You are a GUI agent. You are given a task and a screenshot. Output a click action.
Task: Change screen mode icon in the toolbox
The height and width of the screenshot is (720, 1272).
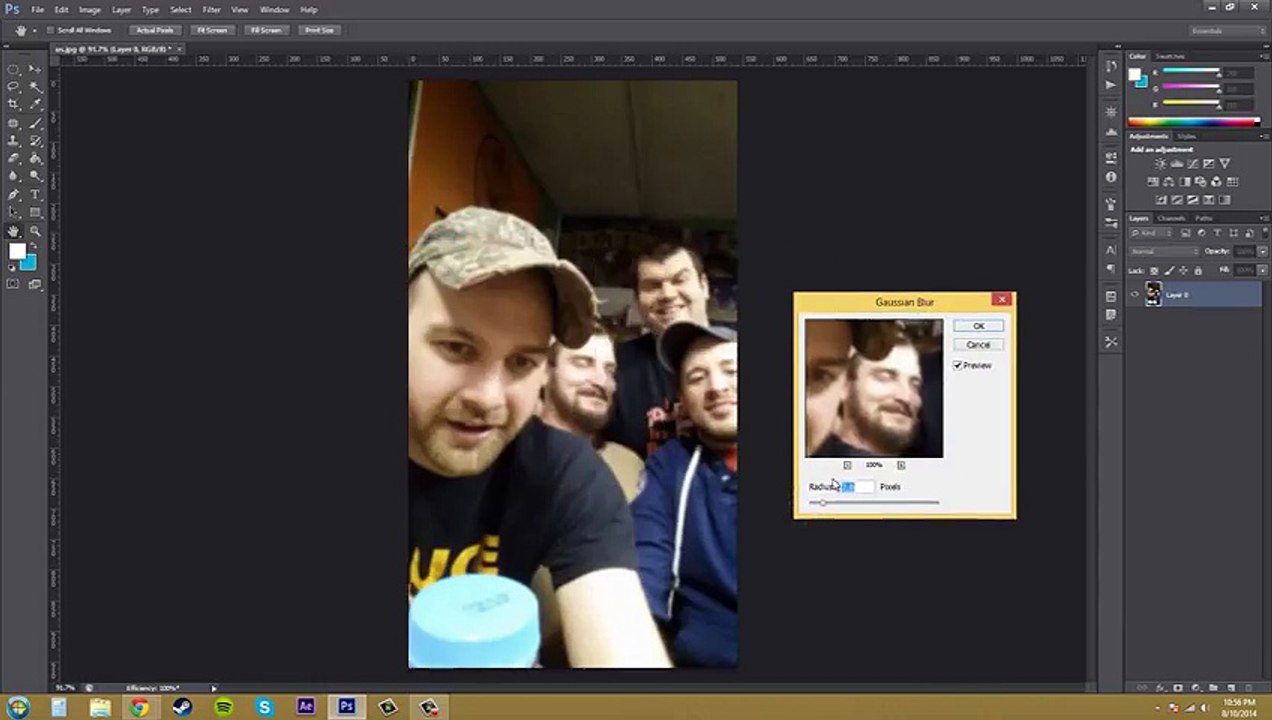(35, 284)
